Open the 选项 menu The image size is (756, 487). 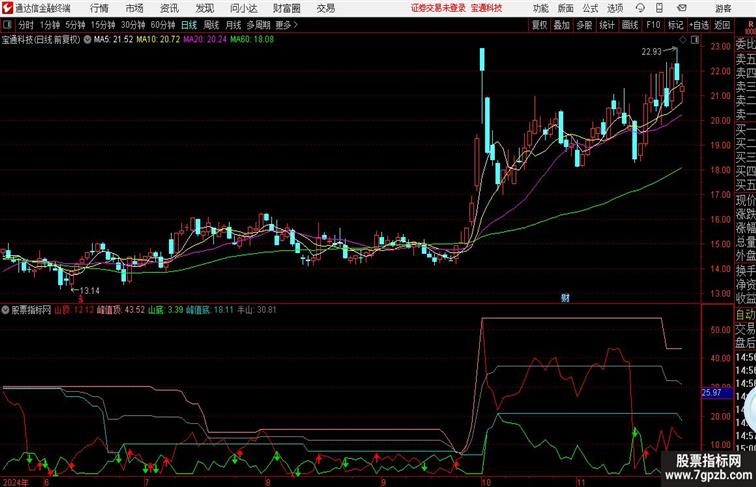click(615, 8)
